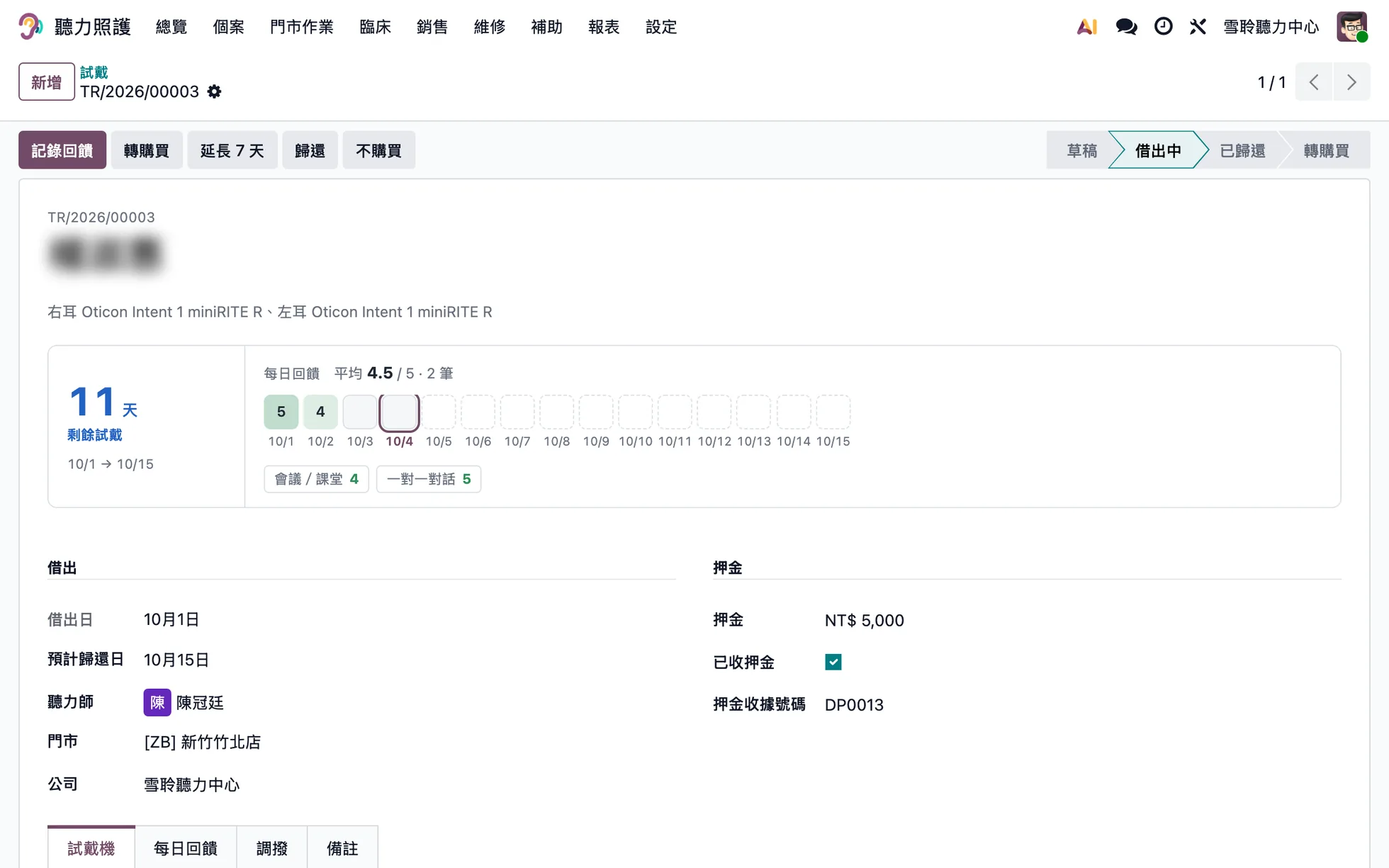This screenshot has height=868, width=1389.
Task: Open the 補助 menu
Action: 546,27
